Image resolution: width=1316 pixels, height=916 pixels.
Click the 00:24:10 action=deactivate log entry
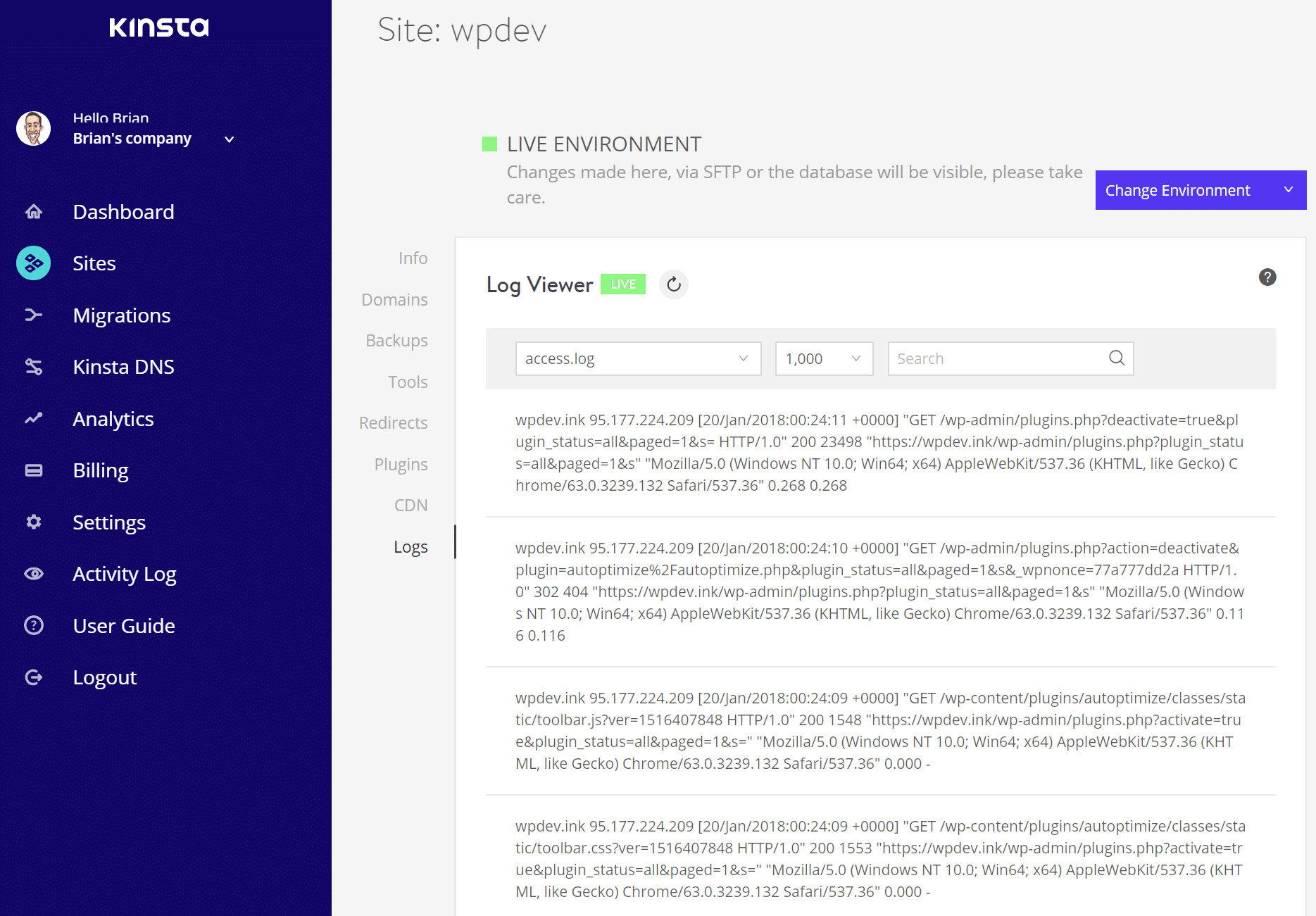pos(880,591)
